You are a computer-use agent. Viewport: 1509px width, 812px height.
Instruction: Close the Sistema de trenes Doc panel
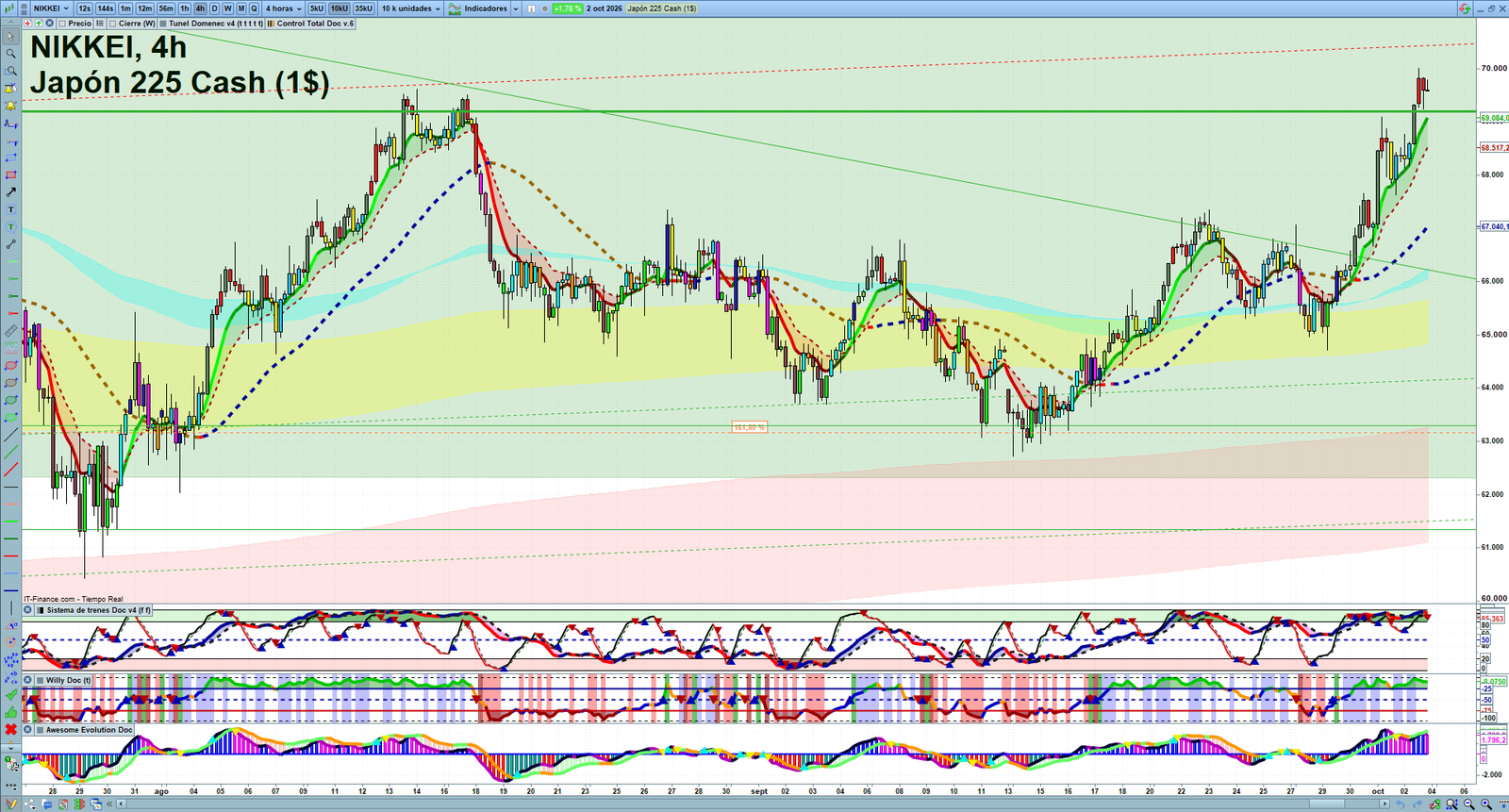tap(28, 610)
